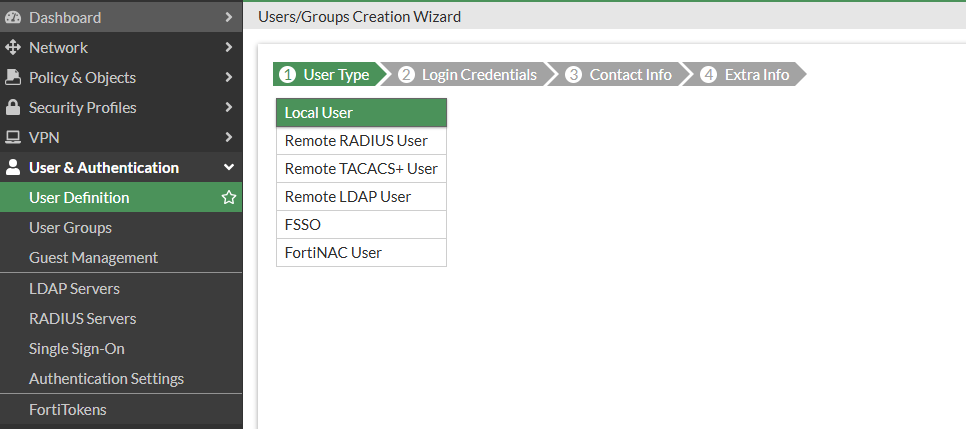
Task: Choose Remote TACACS+ User type
Action: pyautogui.click(x=361, y=168)
